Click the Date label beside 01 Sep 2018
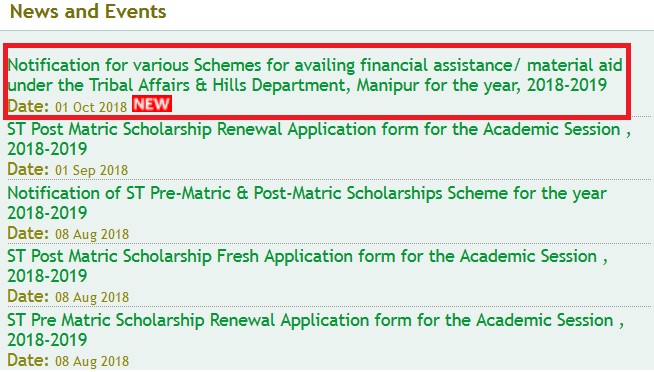 point(28,169)
